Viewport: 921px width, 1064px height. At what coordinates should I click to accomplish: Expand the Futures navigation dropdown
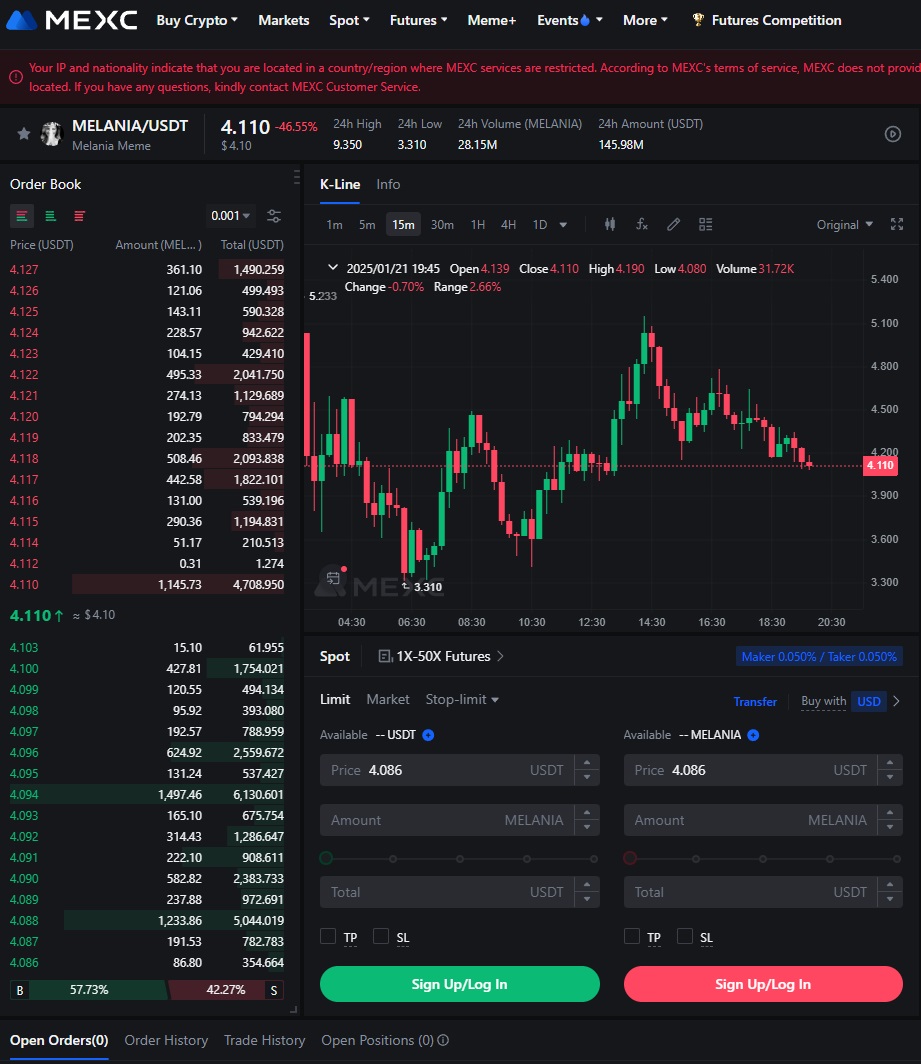[418, 20]
